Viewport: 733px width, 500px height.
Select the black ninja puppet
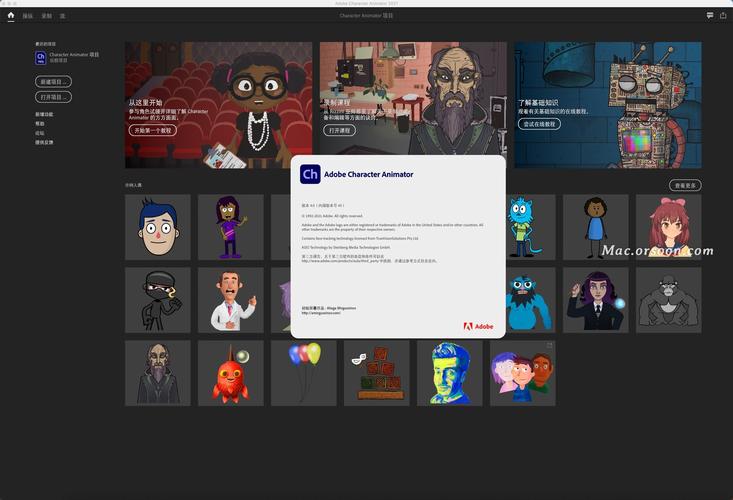[158, 300]
